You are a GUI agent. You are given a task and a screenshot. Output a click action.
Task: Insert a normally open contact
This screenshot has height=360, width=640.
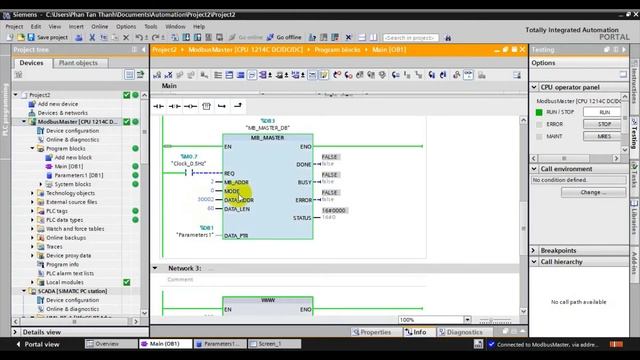[x=158, y=106]
